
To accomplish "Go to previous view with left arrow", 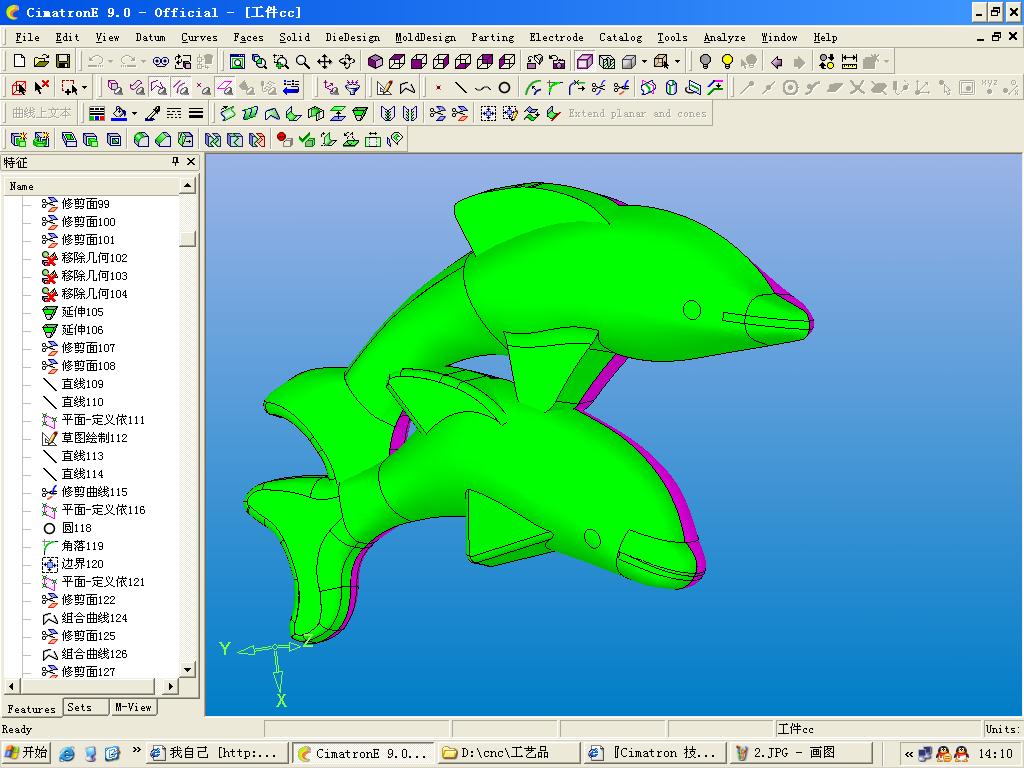I will coord(776,61).
